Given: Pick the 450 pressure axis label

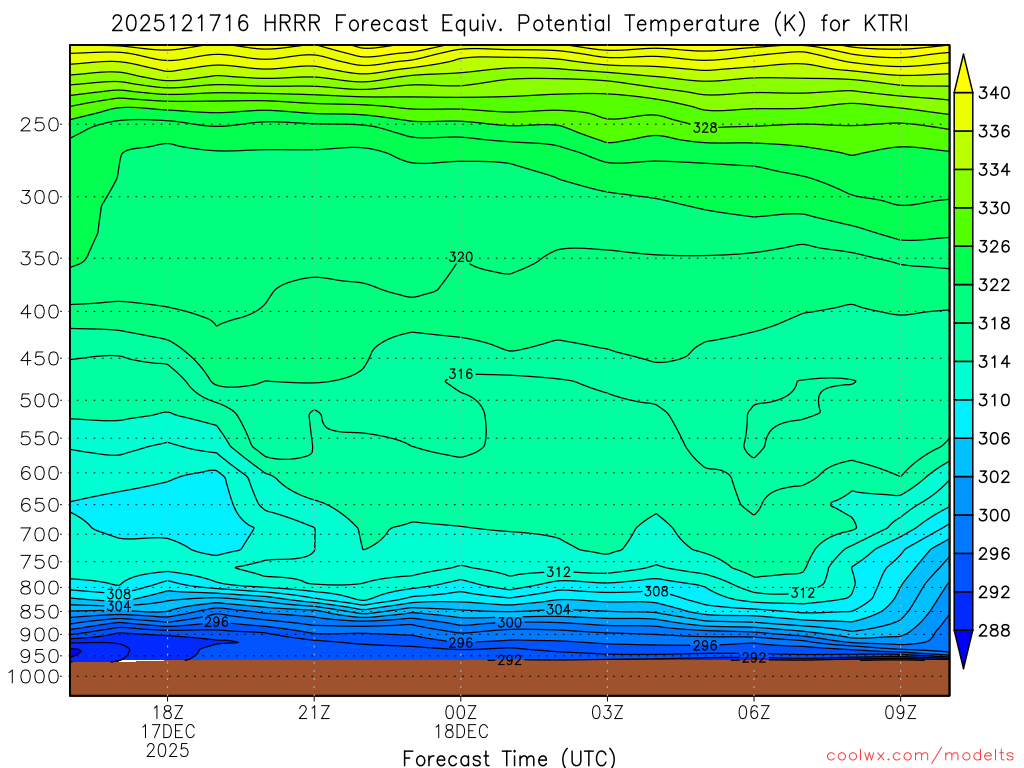Looking at the screenshot, I should click(40, 359).
